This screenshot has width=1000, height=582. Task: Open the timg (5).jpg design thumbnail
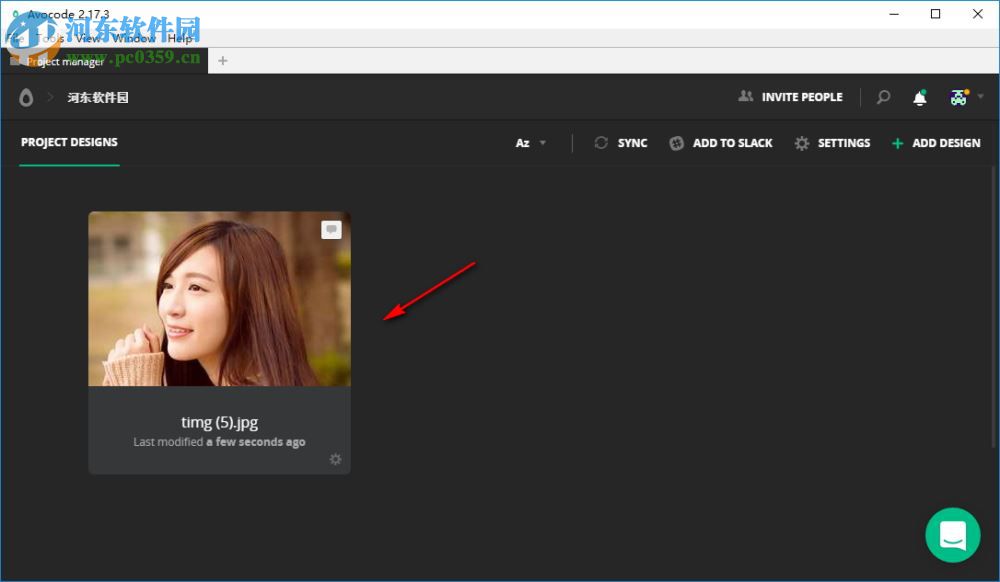pyautogui.click(x=219, y=298)
